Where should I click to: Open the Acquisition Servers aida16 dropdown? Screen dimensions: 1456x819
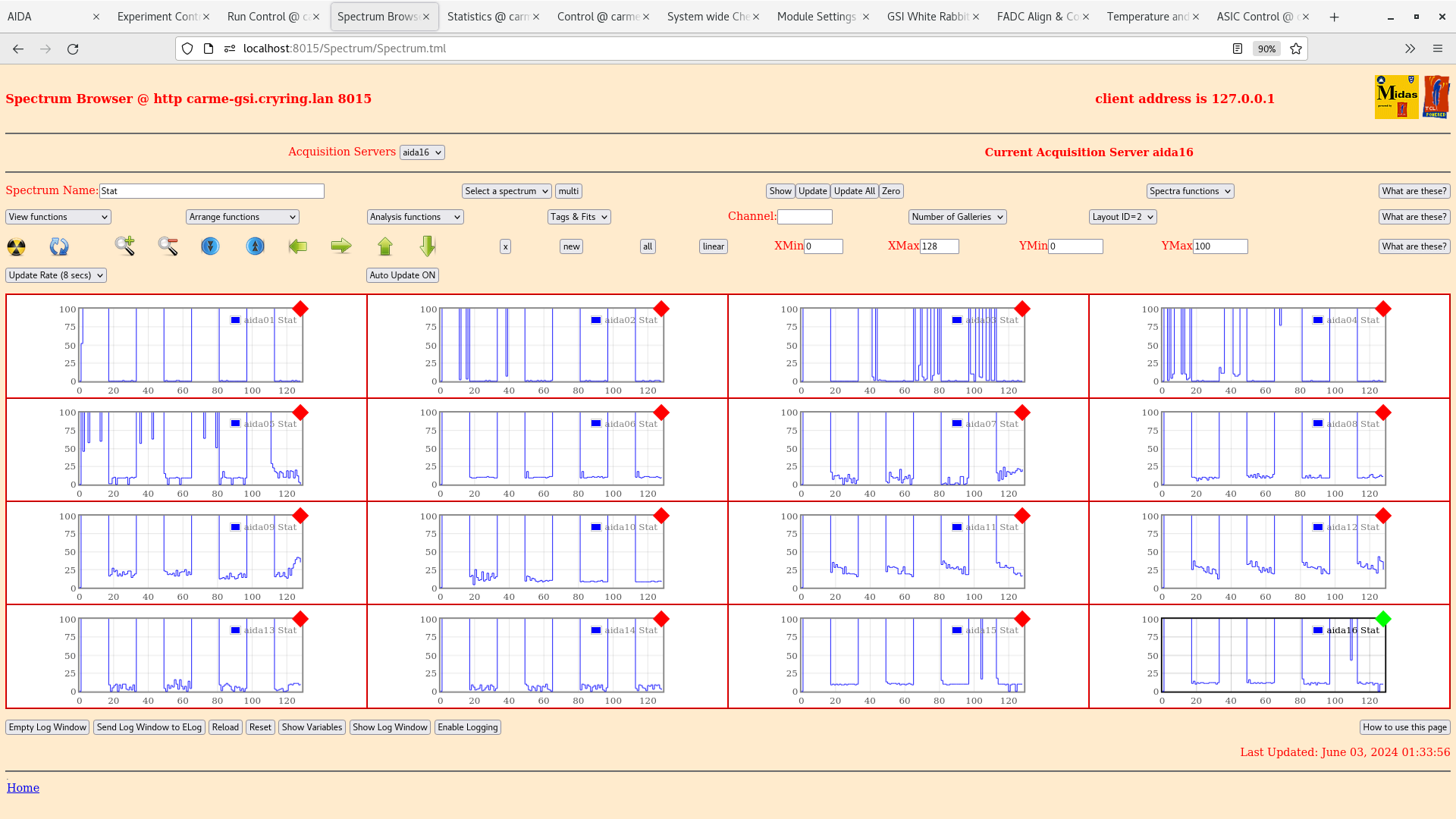point(422,152)
